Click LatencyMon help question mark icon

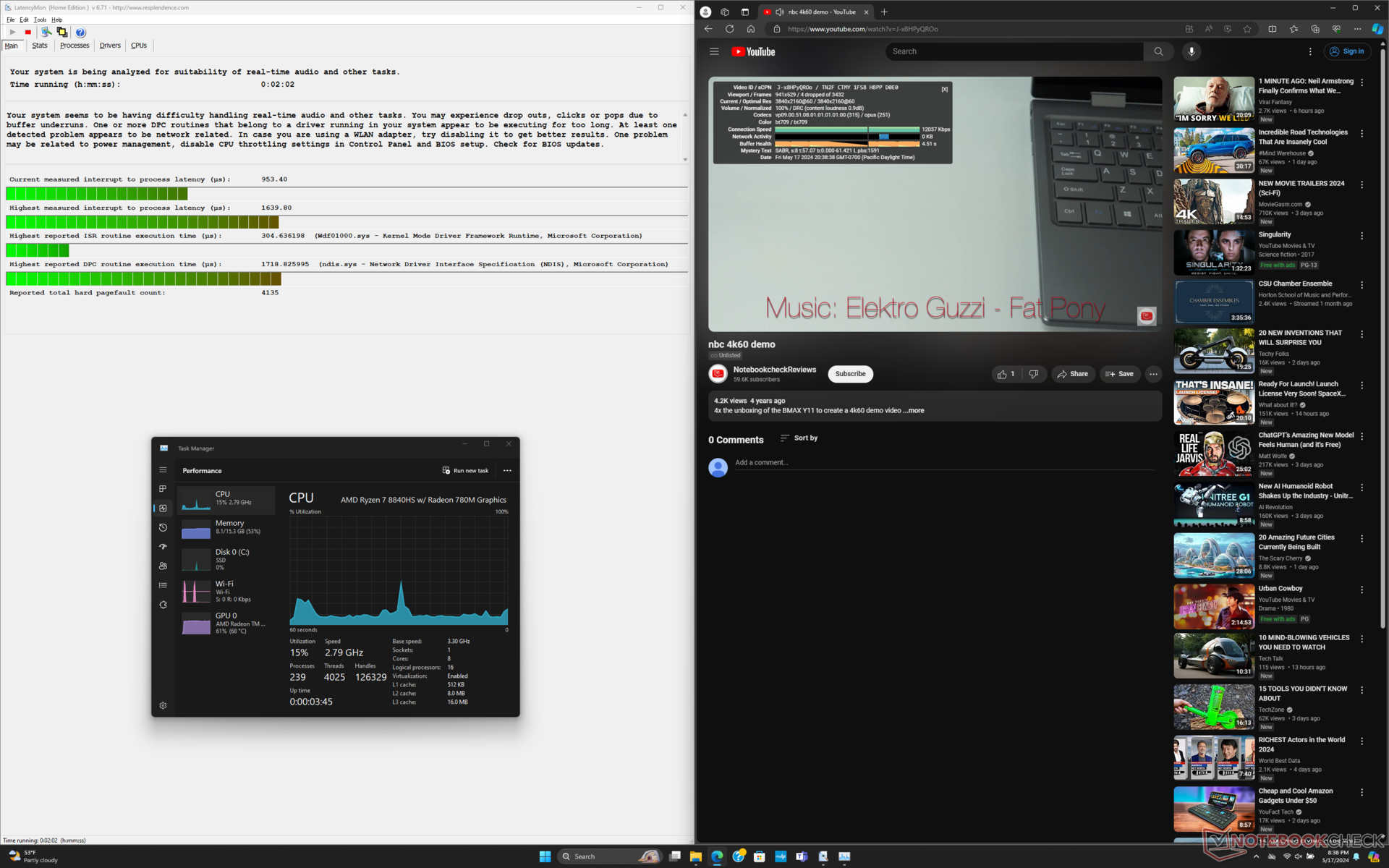80,32
